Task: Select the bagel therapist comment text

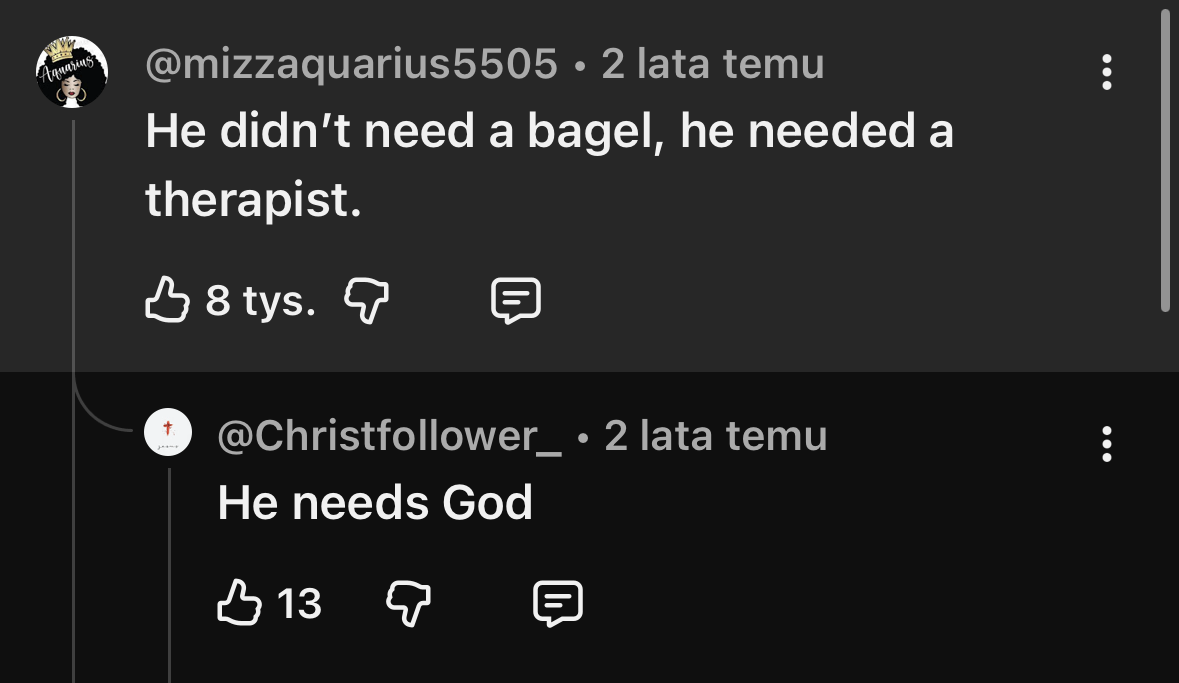Action: (550, 165)
